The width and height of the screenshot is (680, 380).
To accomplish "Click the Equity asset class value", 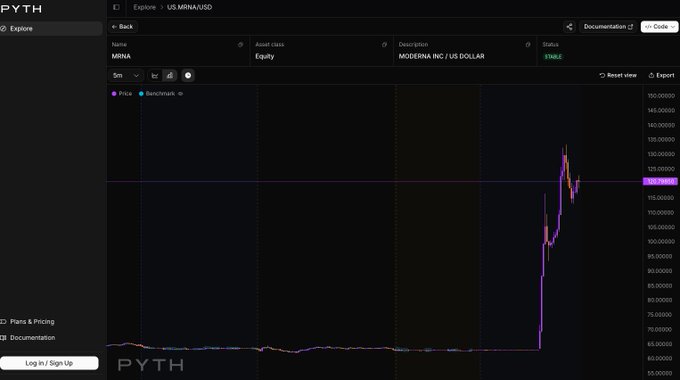I will click(x=265, y=56).
